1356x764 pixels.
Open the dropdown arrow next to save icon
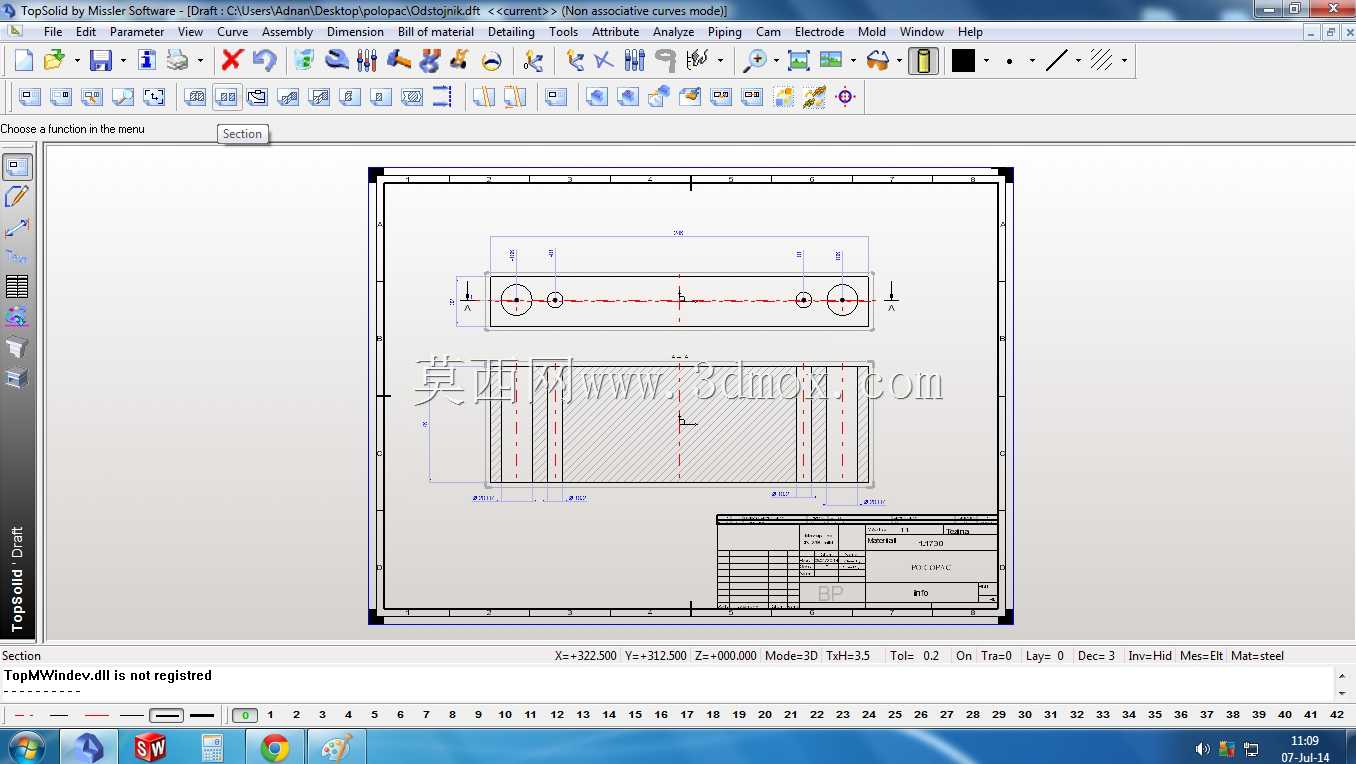point(123,61)
